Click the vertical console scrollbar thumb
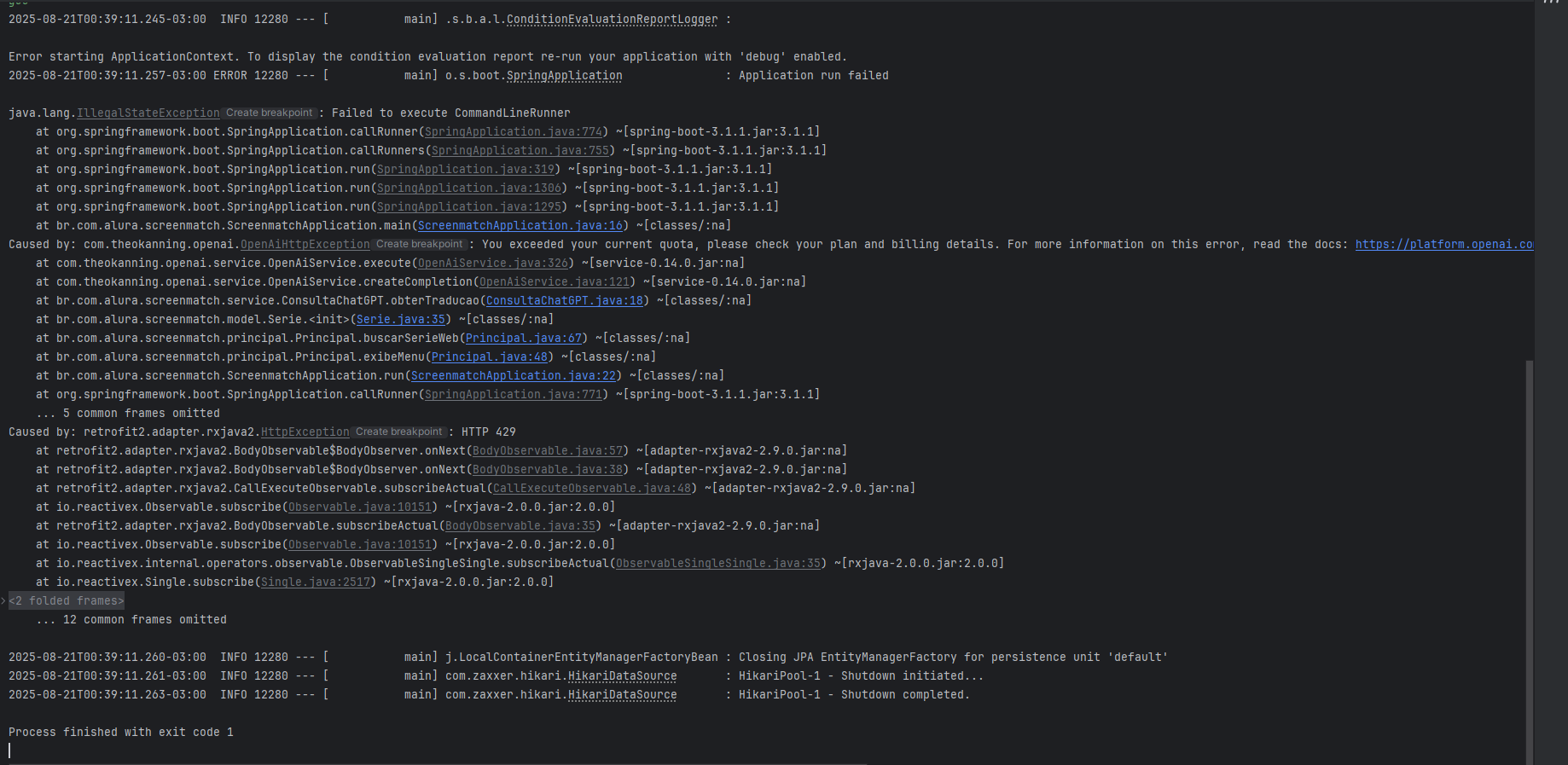This screenshot has width=1568, height=765. (1530, 561)
